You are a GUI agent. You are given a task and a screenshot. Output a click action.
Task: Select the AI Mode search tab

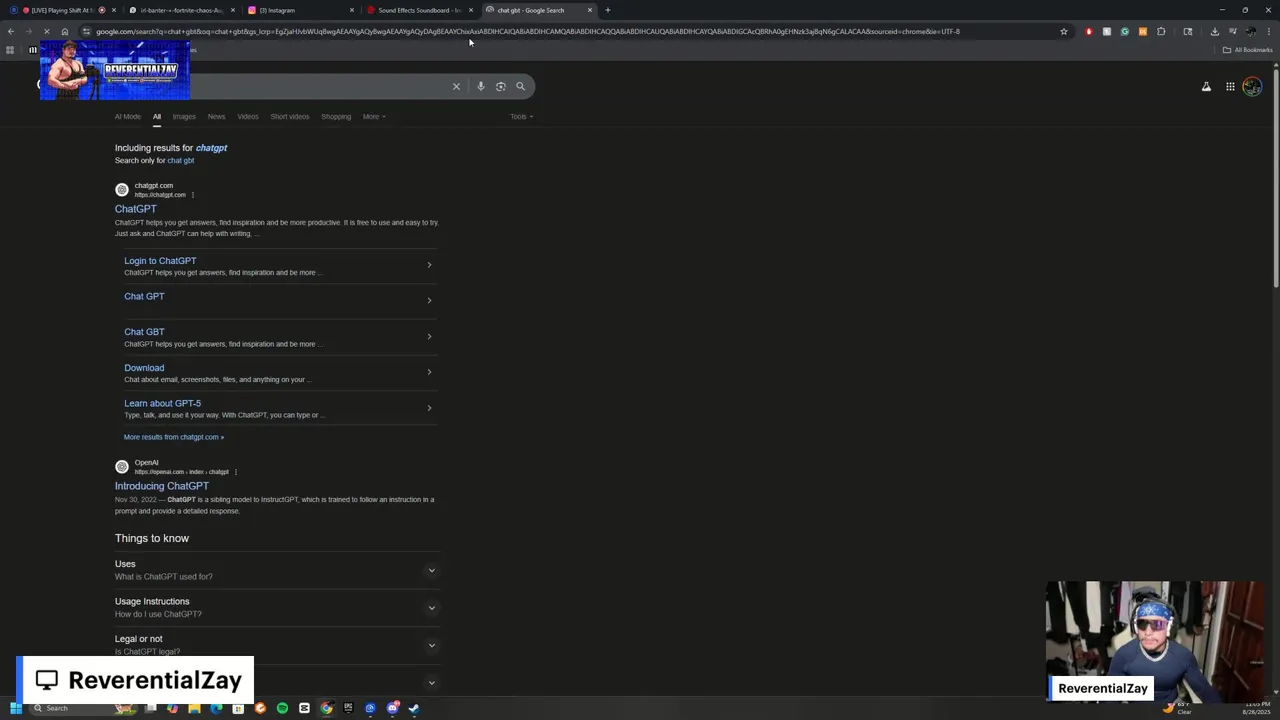[x=128, y=117]
